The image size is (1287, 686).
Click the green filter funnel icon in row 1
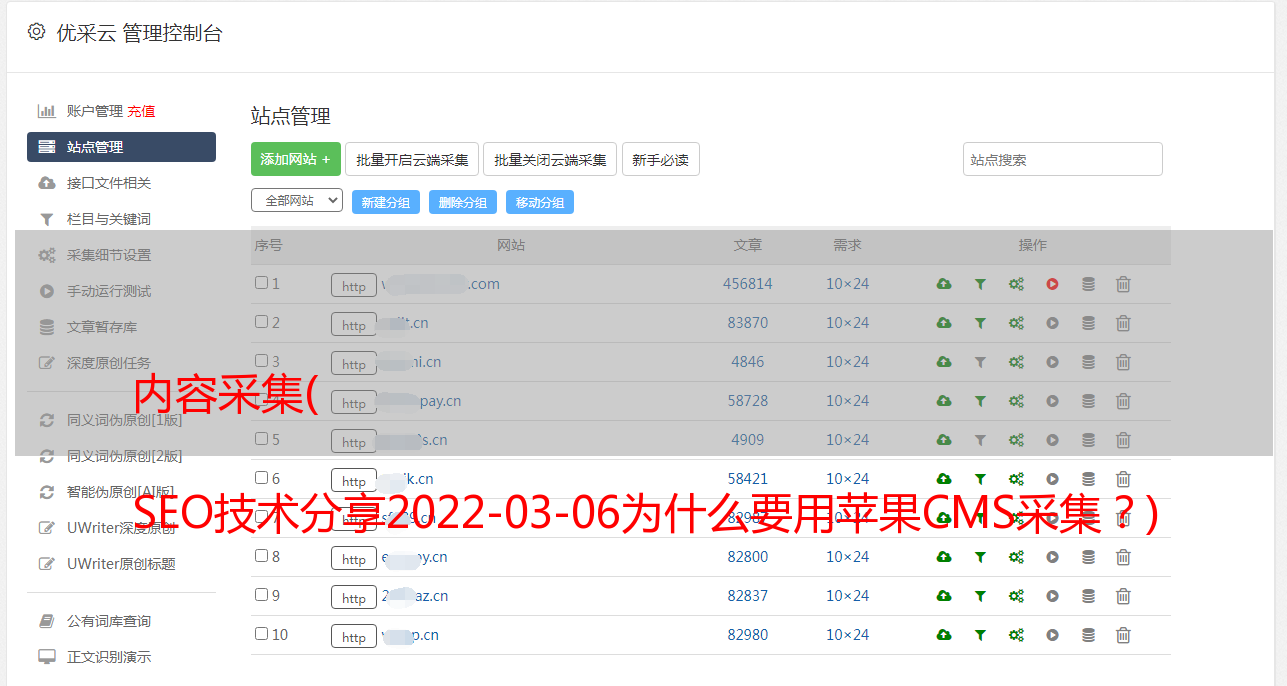pos(980,284)
